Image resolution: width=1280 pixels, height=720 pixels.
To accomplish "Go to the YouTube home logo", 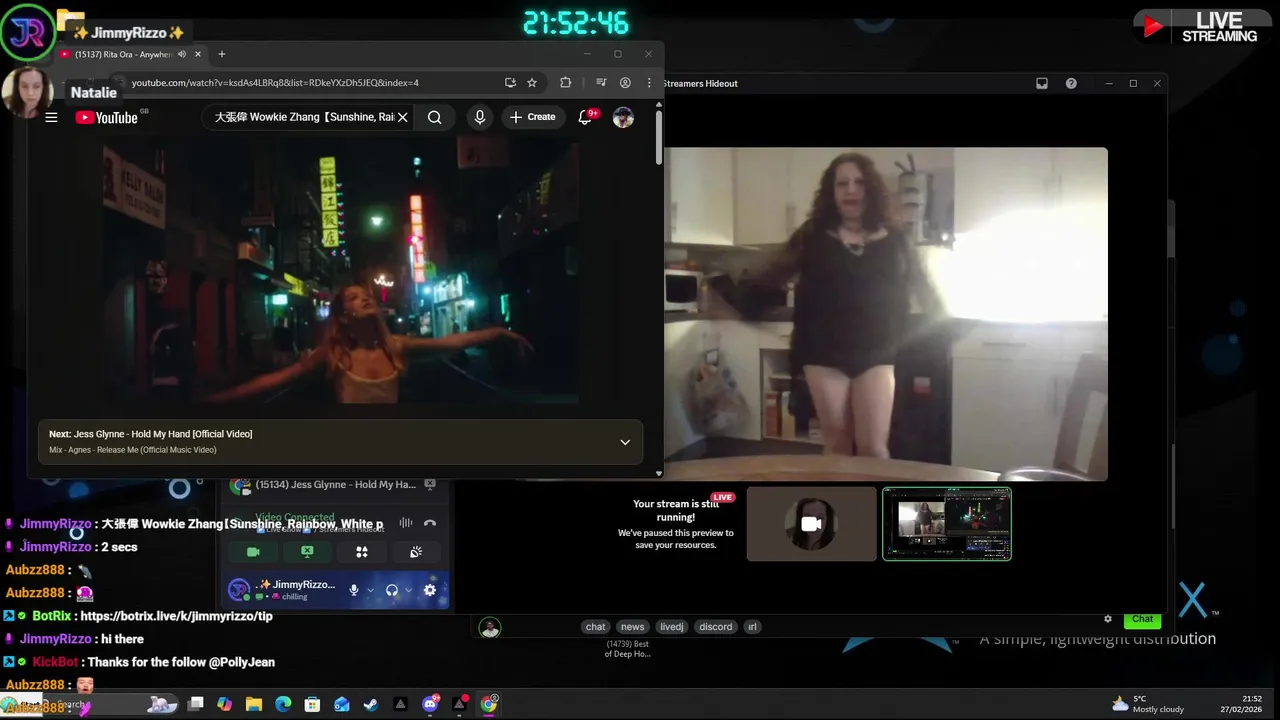I will point(106,117).
